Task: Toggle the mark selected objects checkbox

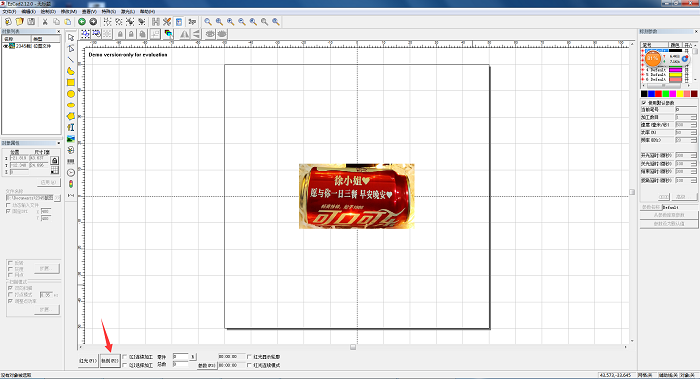Action: click(125, 365)
